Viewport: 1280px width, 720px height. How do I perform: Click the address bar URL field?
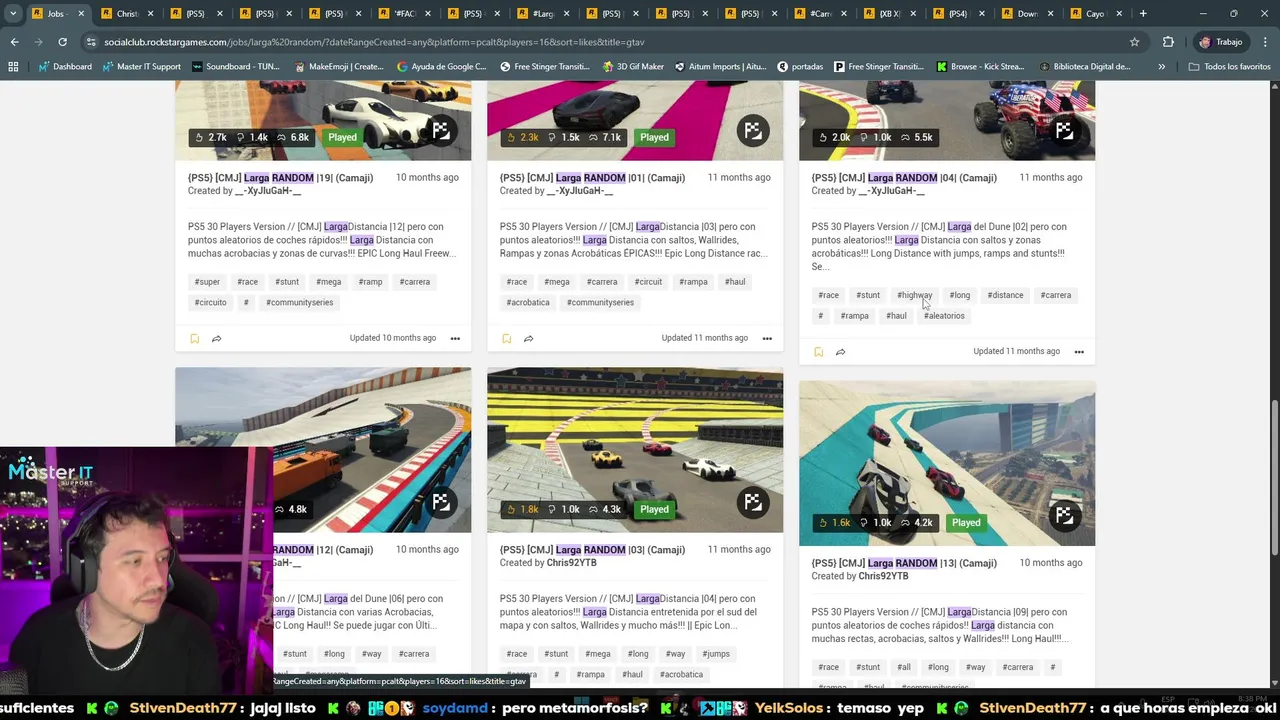pos(600,42)
